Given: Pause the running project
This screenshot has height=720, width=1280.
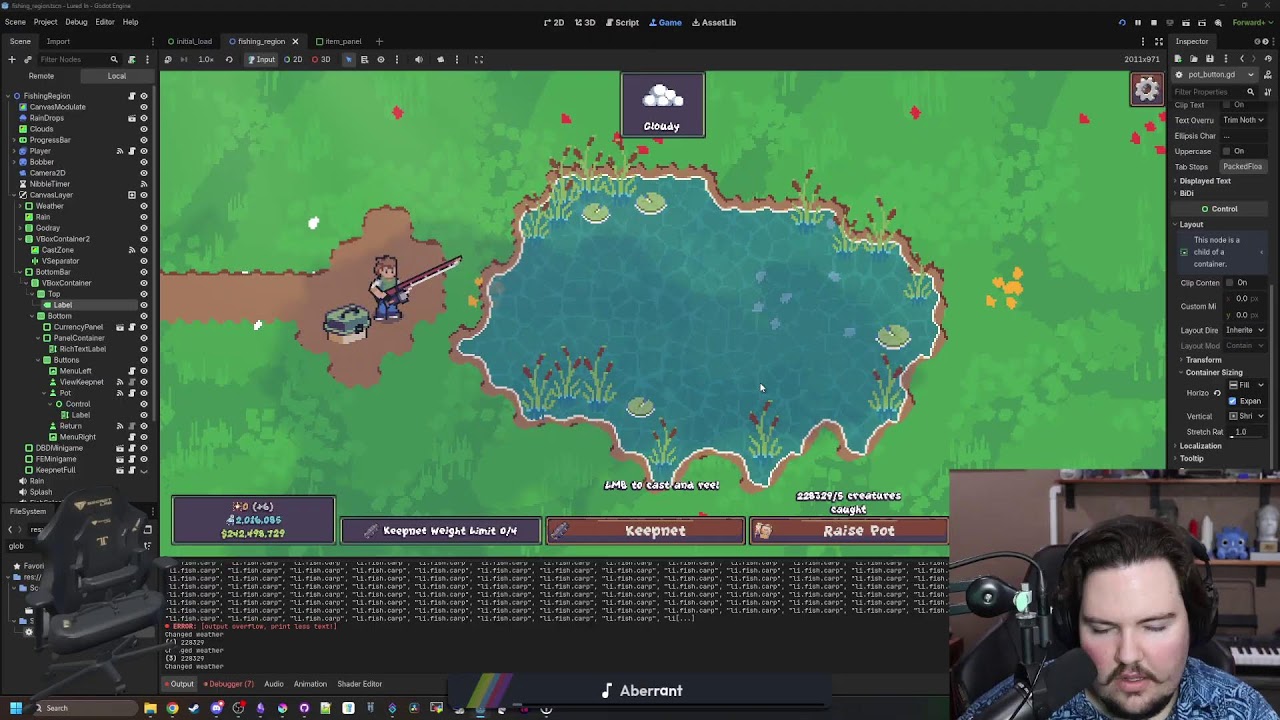Looking at the screenshot, I should (1138, 22).
